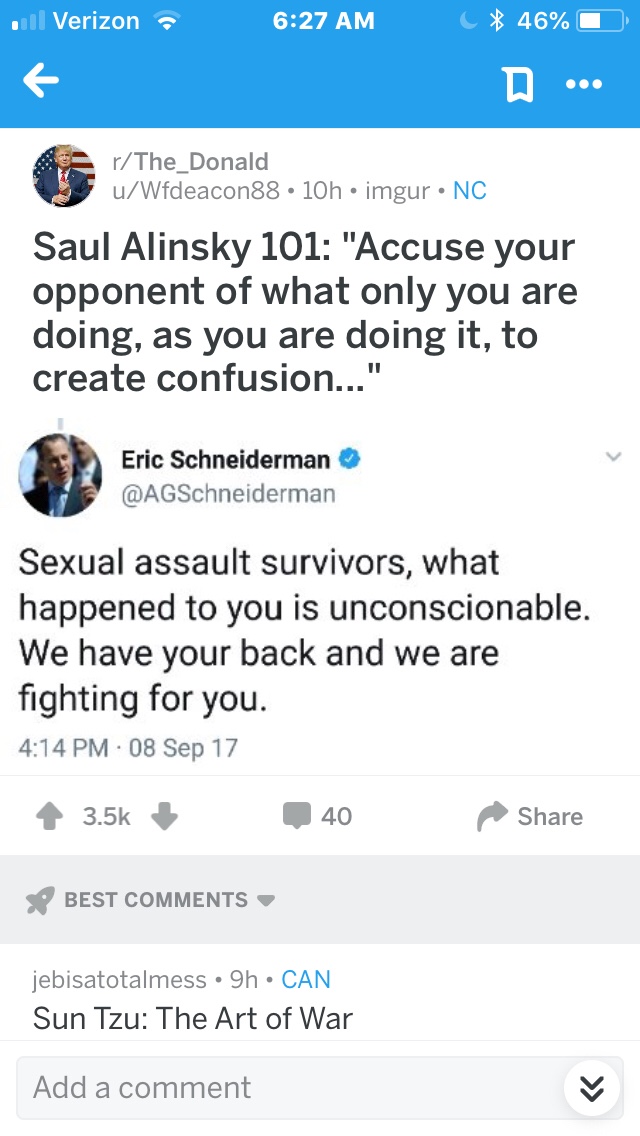Image resolution: width=640 pixels, height=1136 pixels.
Task: Upvote the post
Action: 48,817
